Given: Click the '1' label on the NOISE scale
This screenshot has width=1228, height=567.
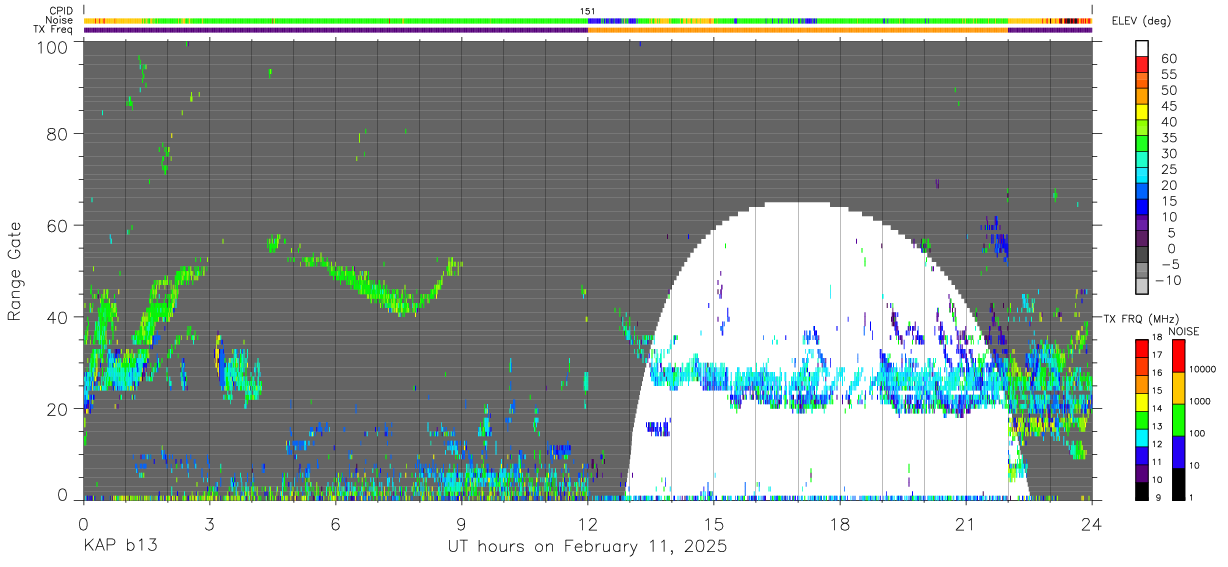Looking at the screenshot, I should click(1192, 497).
